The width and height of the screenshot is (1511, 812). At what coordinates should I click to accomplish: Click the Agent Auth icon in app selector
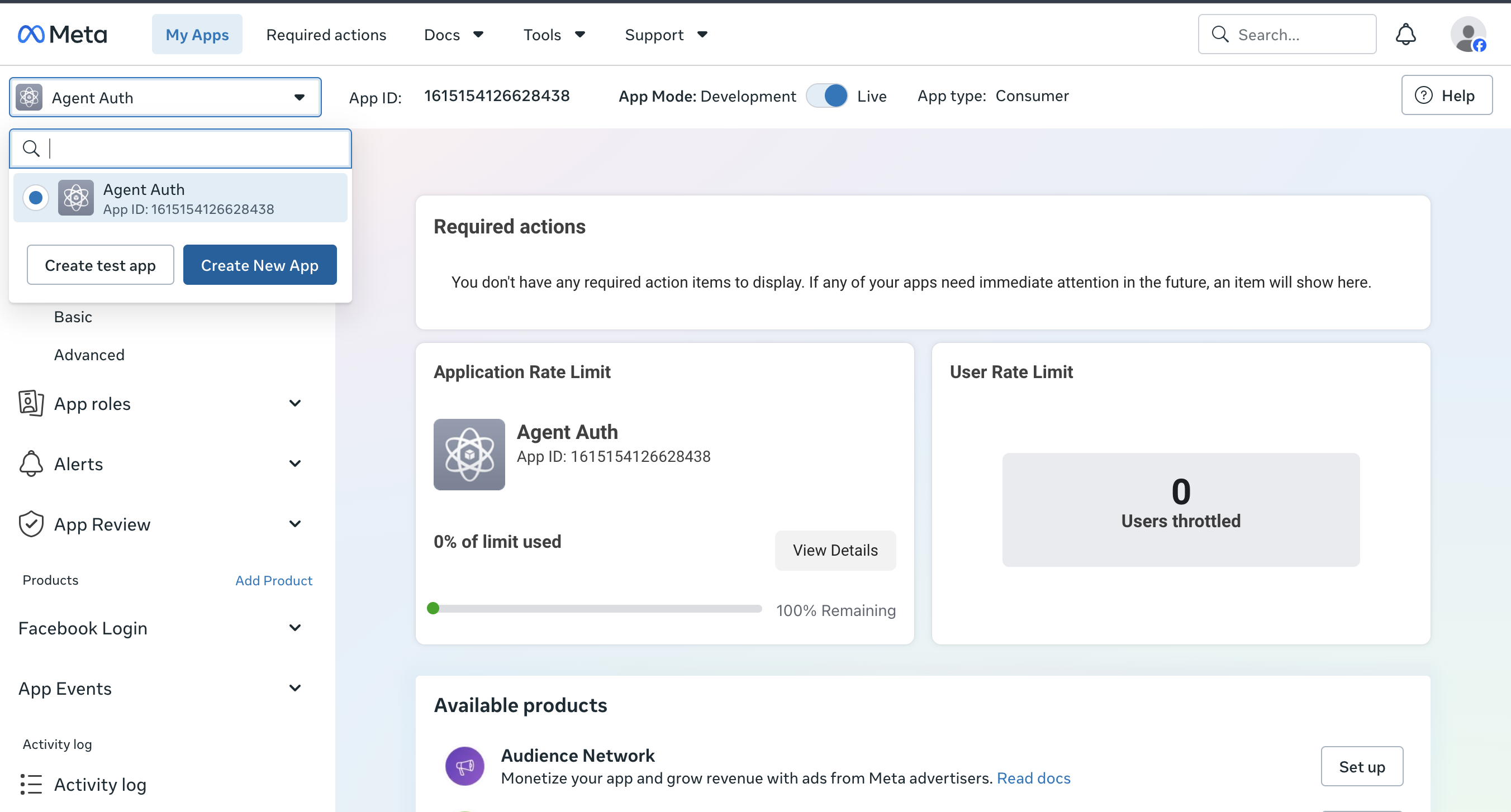coord(29,97)
